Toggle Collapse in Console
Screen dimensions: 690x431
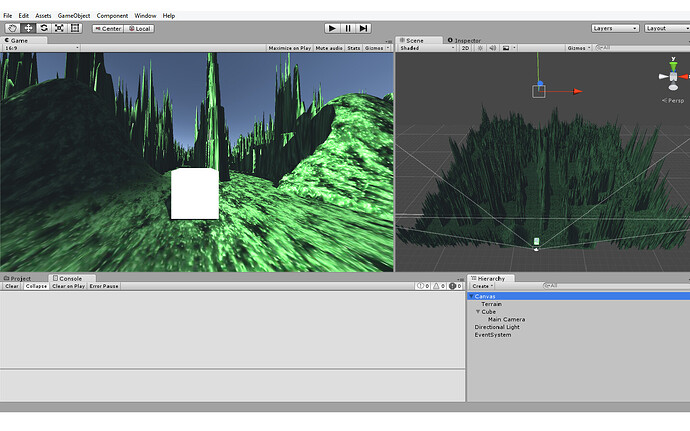(36, 286)
